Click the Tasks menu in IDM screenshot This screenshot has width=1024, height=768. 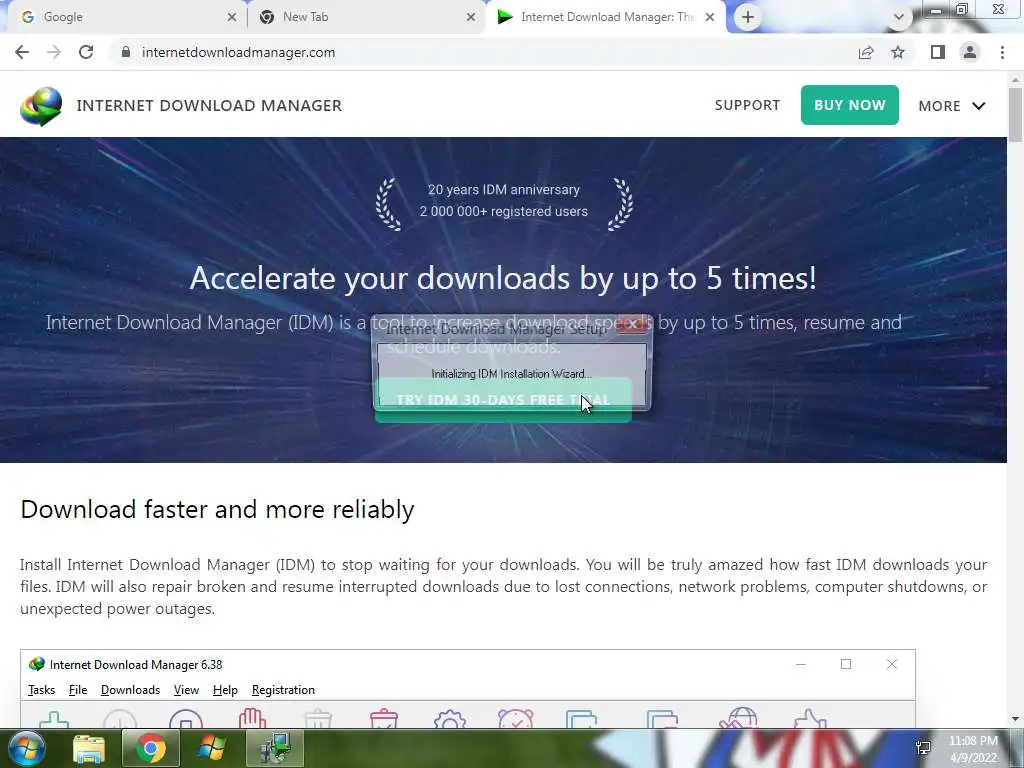(41, 690)
